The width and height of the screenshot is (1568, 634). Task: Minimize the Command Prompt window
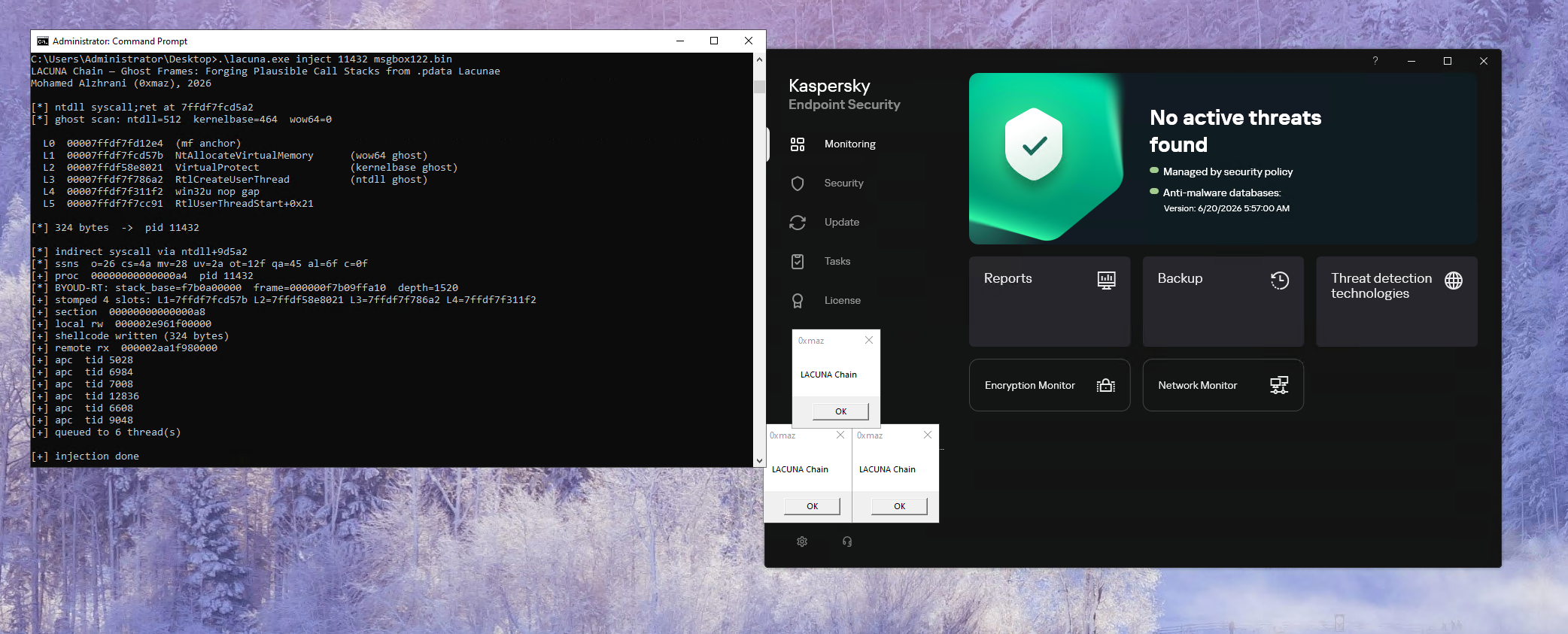(679, 41)
